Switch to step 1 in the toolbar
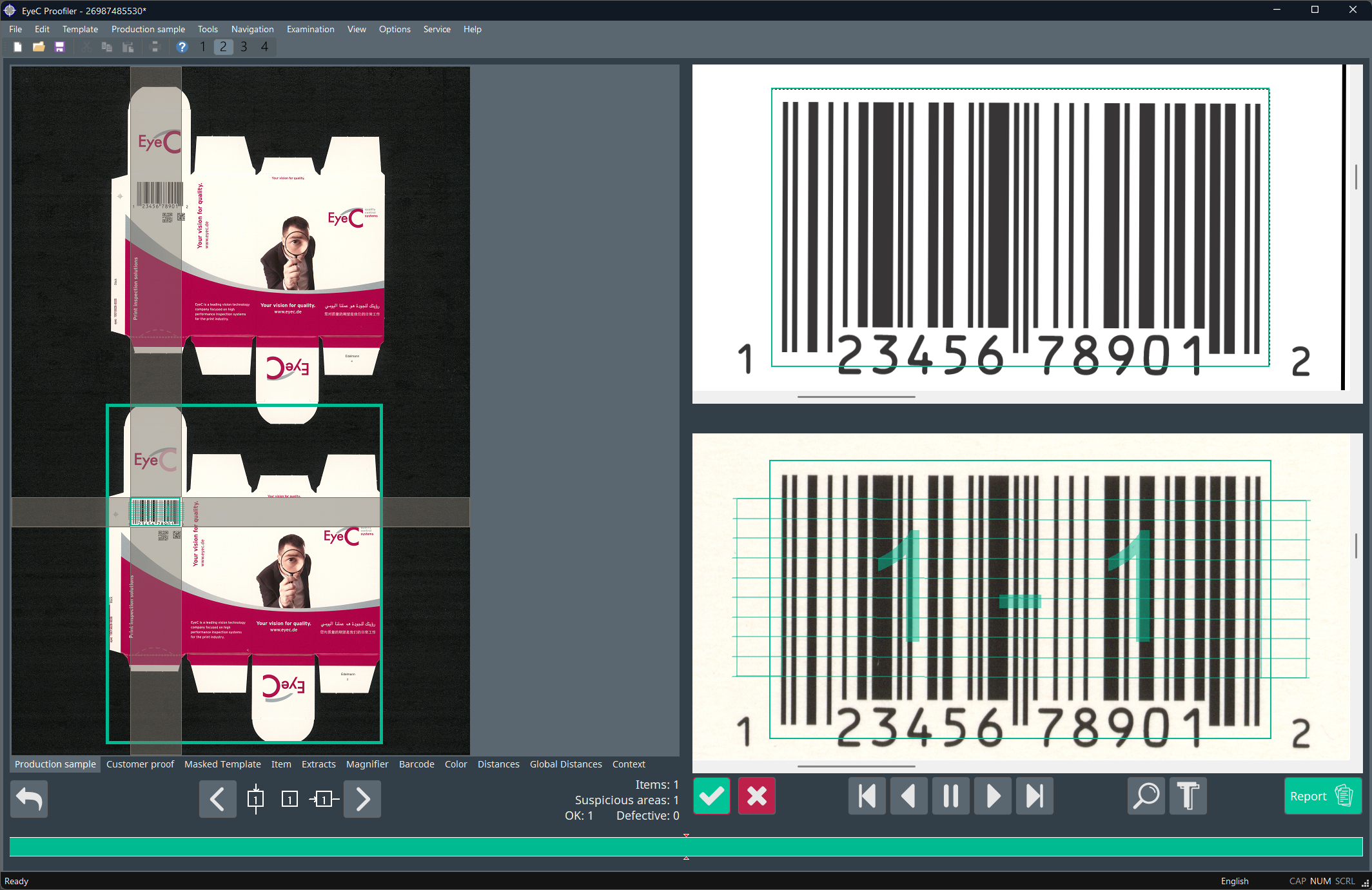The width and height of the screenshot is (1372, 890). tap(202, 46)
